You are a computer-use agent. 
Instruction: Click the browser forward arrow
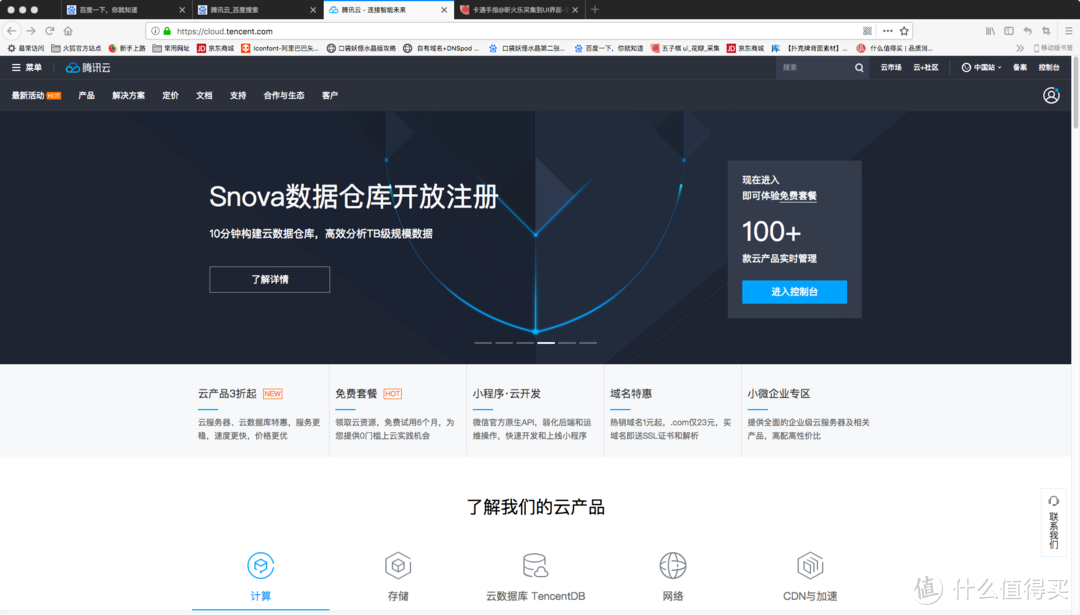pyautogui.click(x=31, y=31)
